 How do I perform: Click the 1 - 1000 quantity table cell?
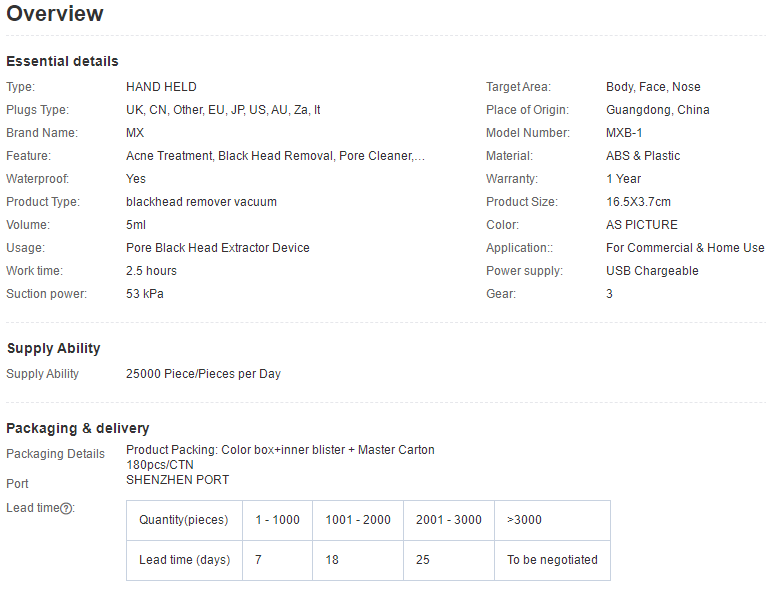pyautogui.click(x=277, y=520)
